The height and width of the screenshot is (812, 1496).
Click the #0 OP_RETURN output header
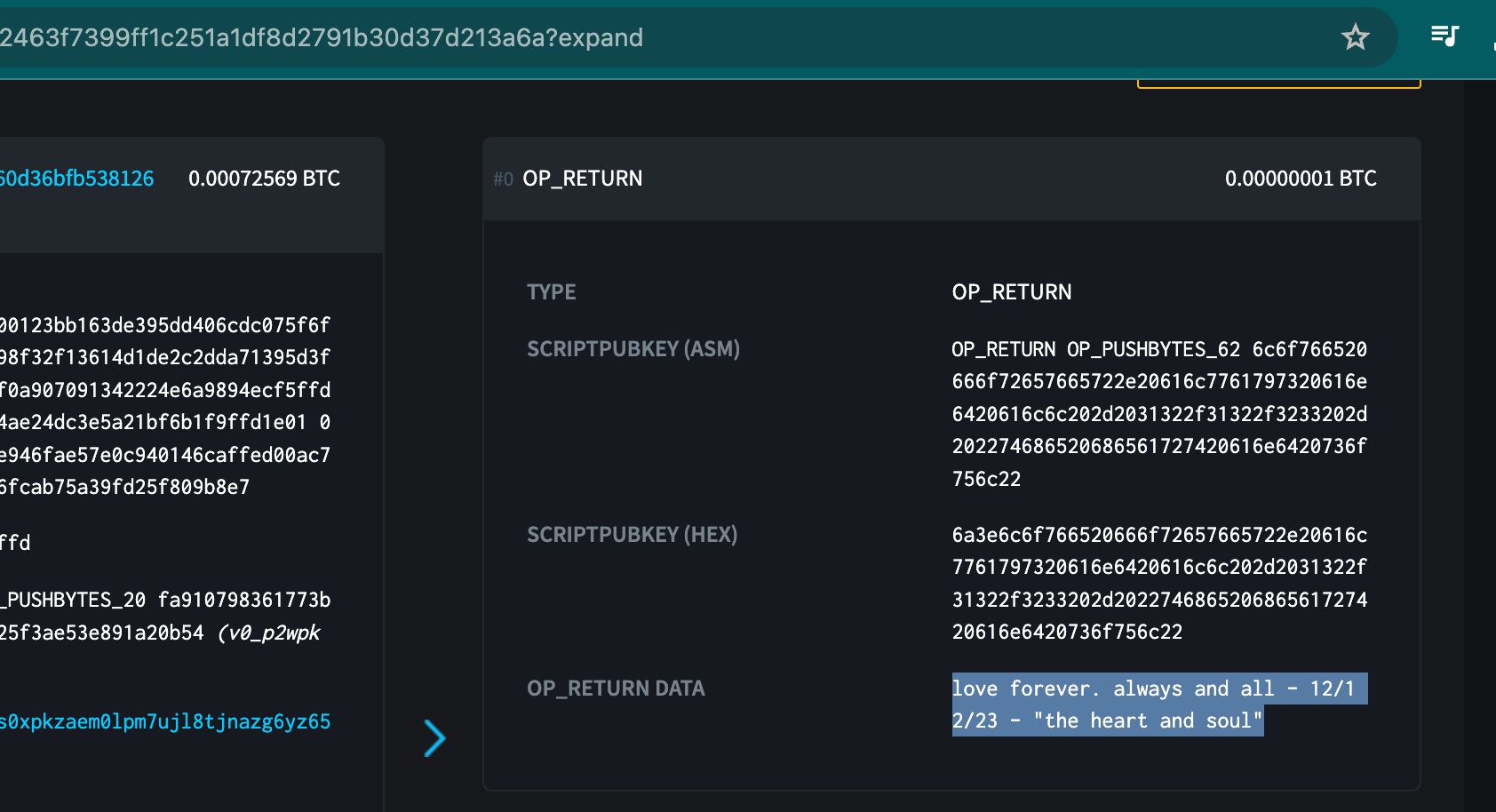[951, 179]
